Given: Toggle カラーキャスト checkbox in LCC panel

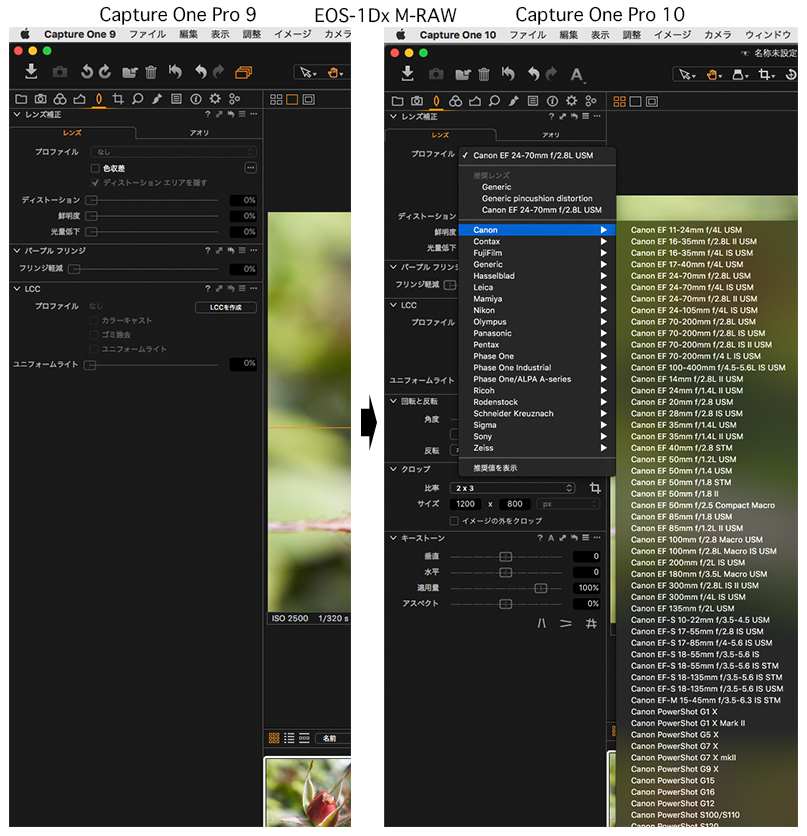Looking at the screenshot, I should tap(94, 320).
